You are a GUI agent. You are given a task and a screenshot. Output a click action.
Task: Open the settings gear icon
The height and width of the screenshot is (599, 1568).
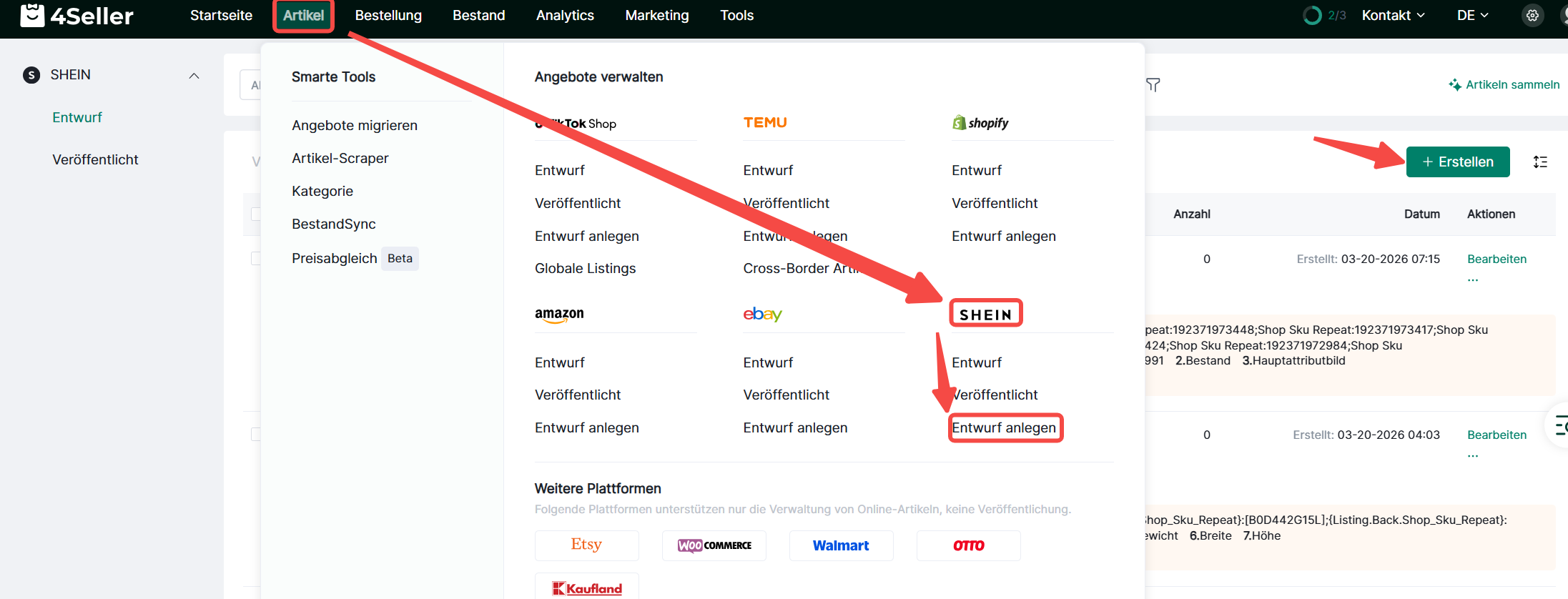click(x=1532, y=16)
